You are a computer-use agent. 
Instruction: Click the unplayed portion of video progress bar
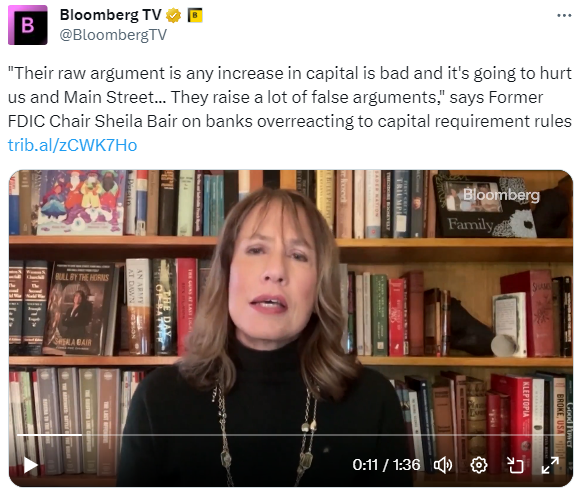pyautogui.click(x=324, y=435)
